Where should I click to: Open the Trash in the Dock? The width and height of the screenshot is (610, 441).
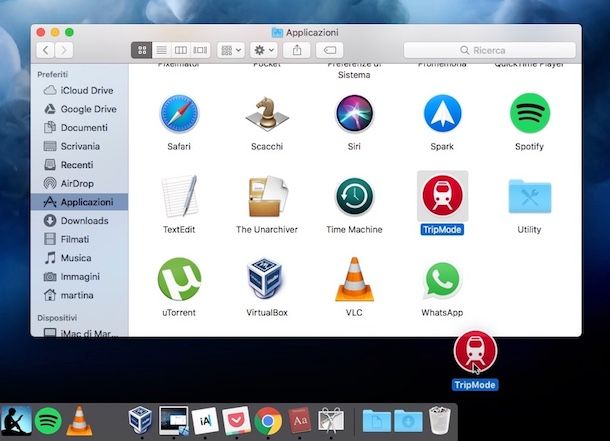click(x=440, y=420)
